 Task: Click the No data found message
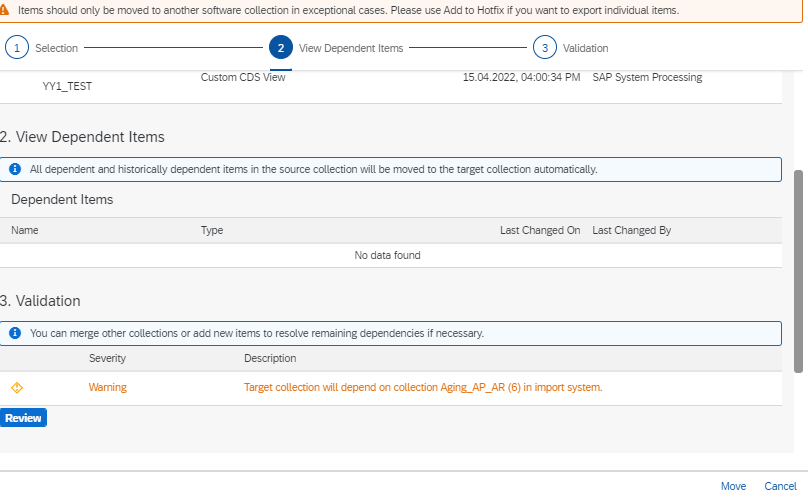(388, 255)
